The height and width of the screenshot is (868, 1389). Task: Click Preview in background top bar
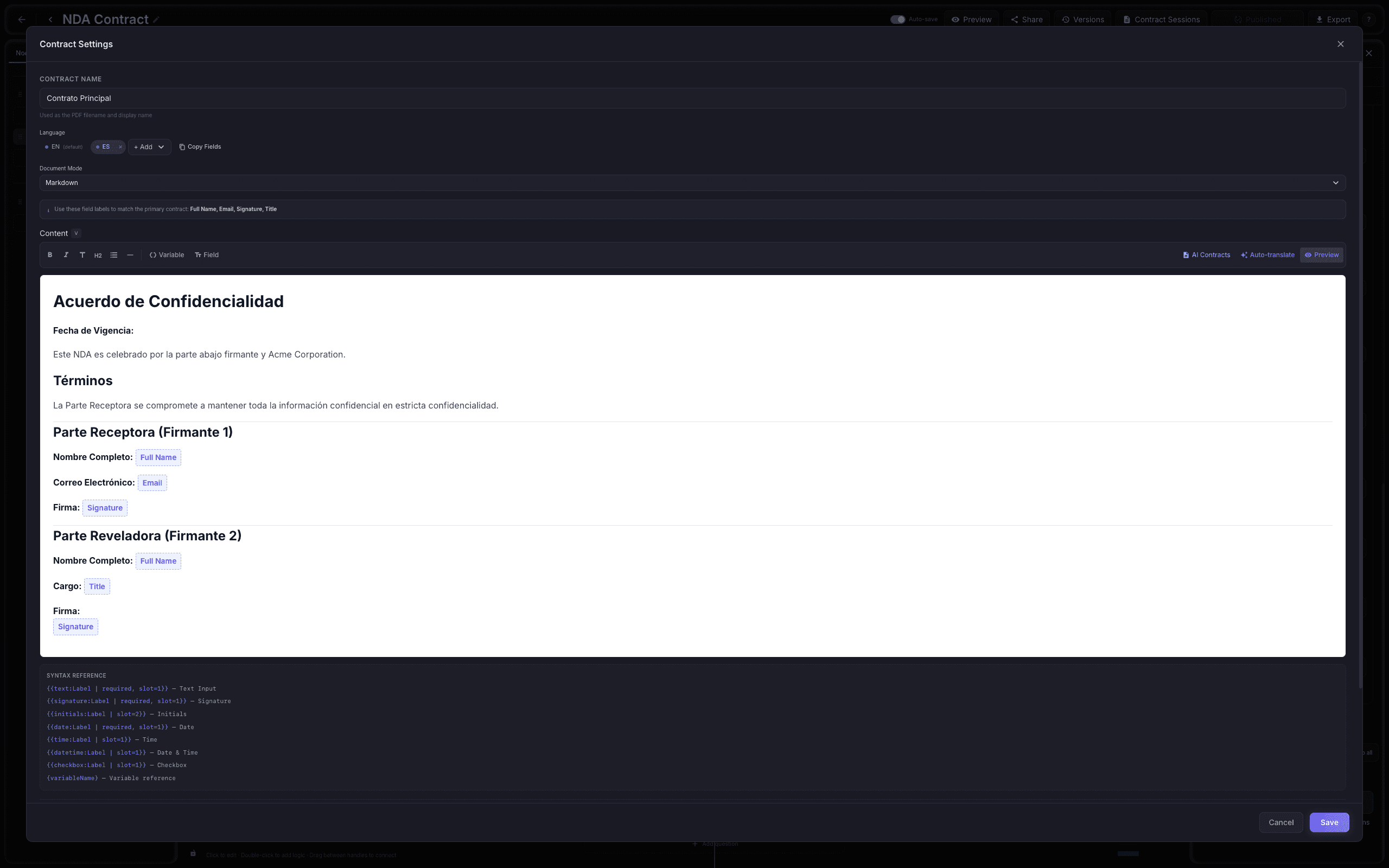click(x=971, y=20)
